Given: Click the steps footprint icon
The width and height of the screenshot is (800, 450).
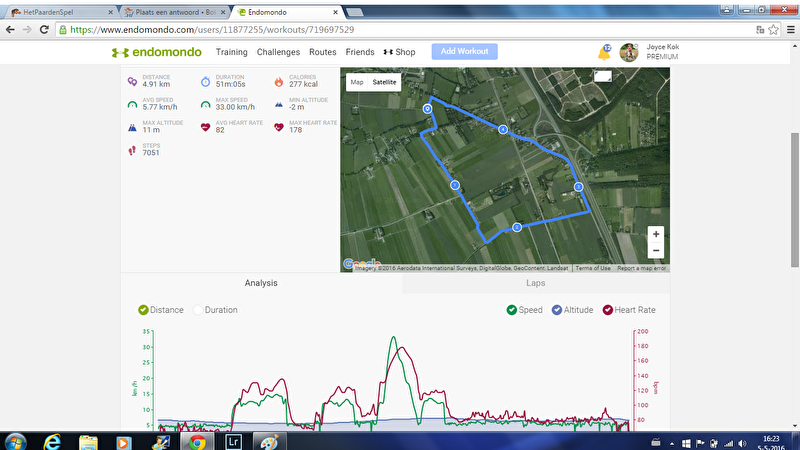Looking at the screenshot, I should (x=132, y=150).
